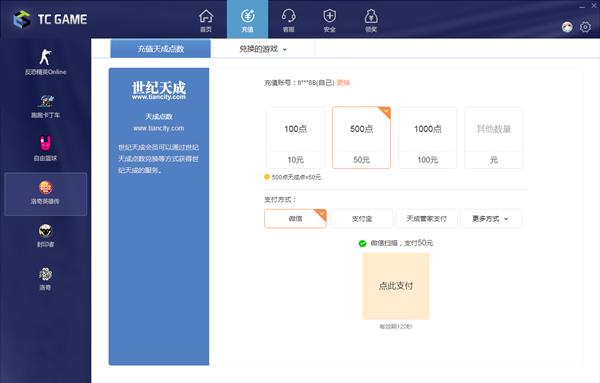The width and height of the screenshot is (600, 383).
Task: Open the settings gear
Action: [x=585, y=27]
